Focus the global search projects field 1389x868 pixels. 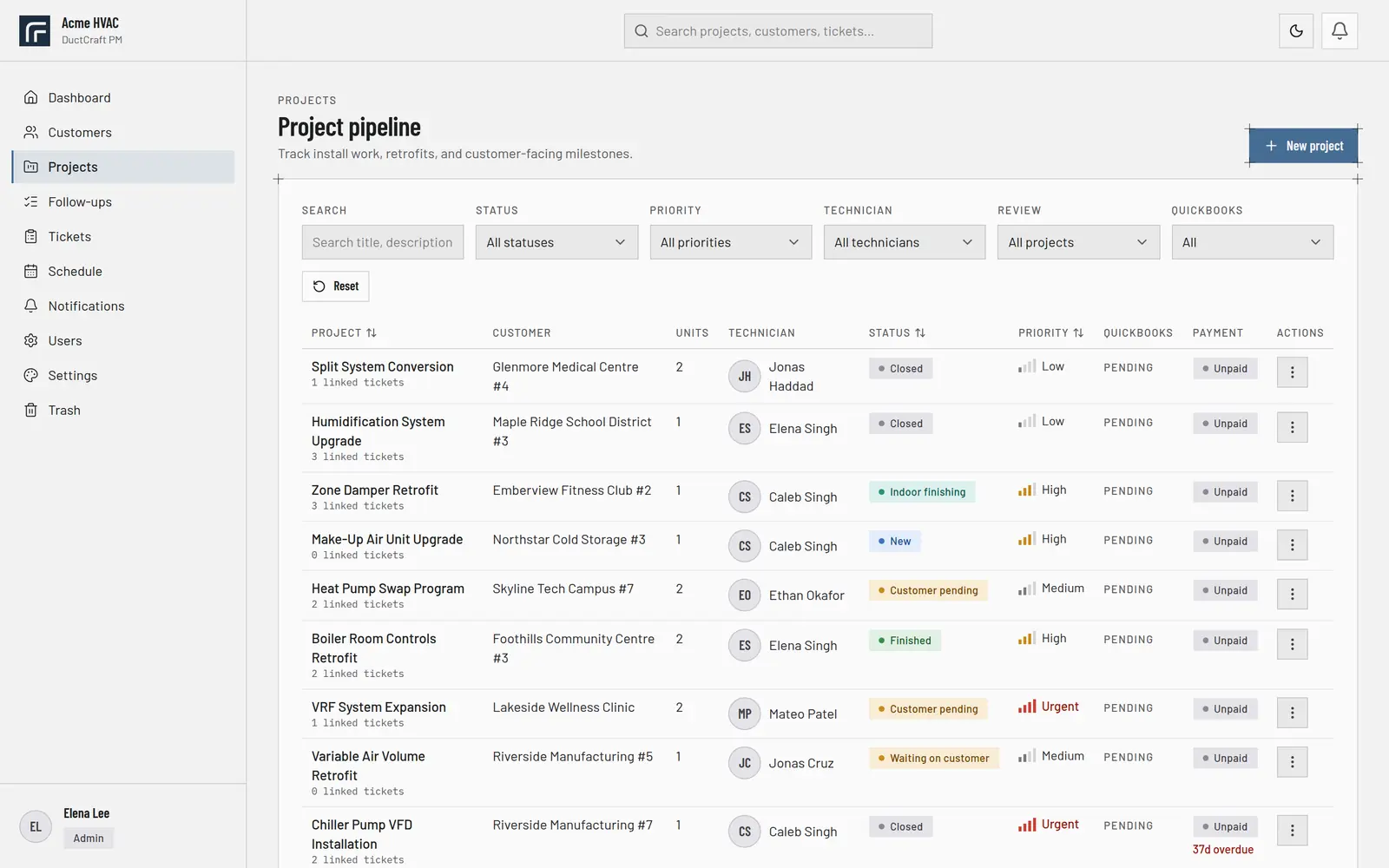778,31
